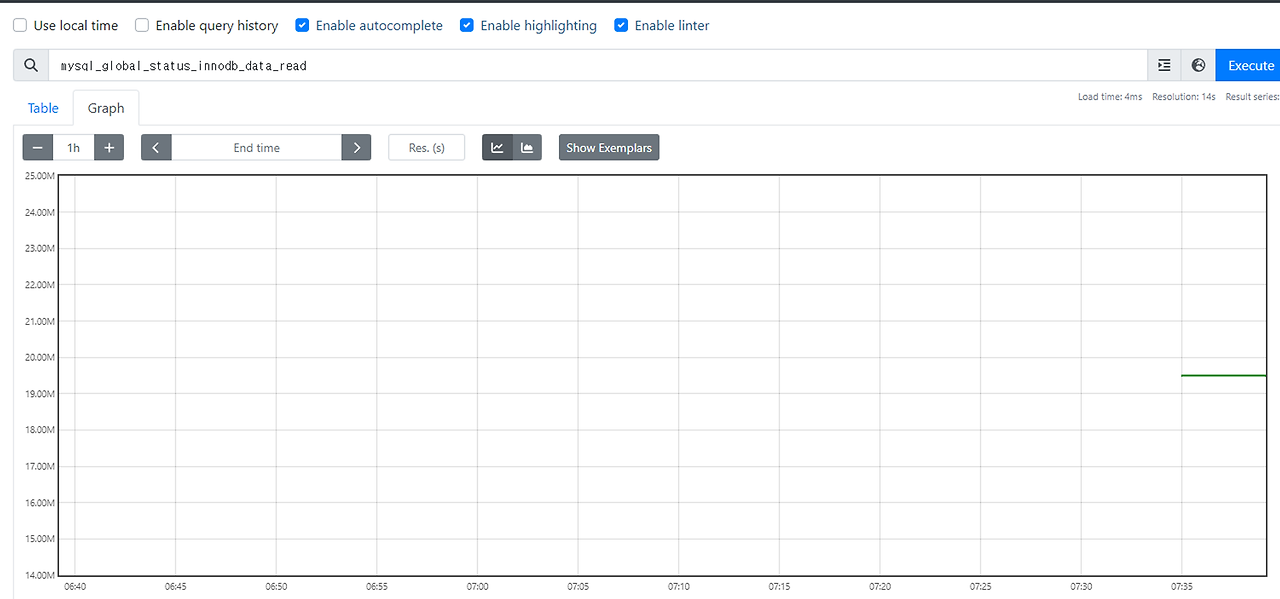Click the Show Exemplars button
The width and height of the screenshot is (1280, 599).
coord(609,148)
